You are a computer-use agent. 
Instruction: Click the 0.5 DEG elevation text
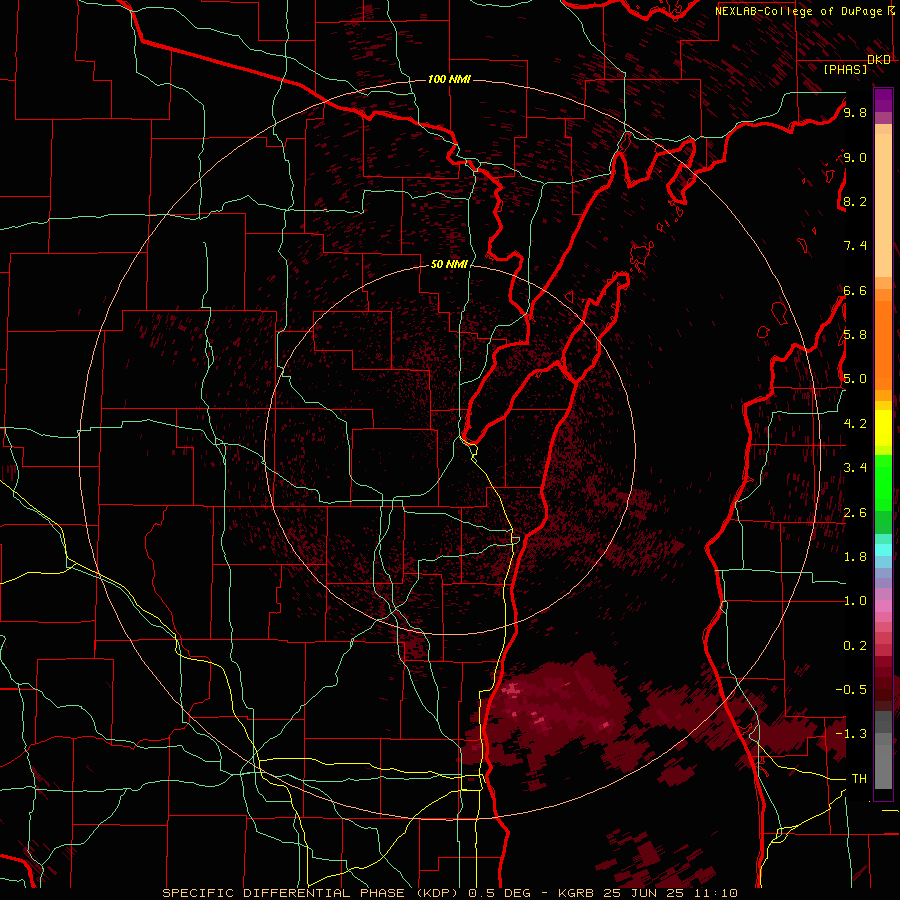tap(503, 893)
